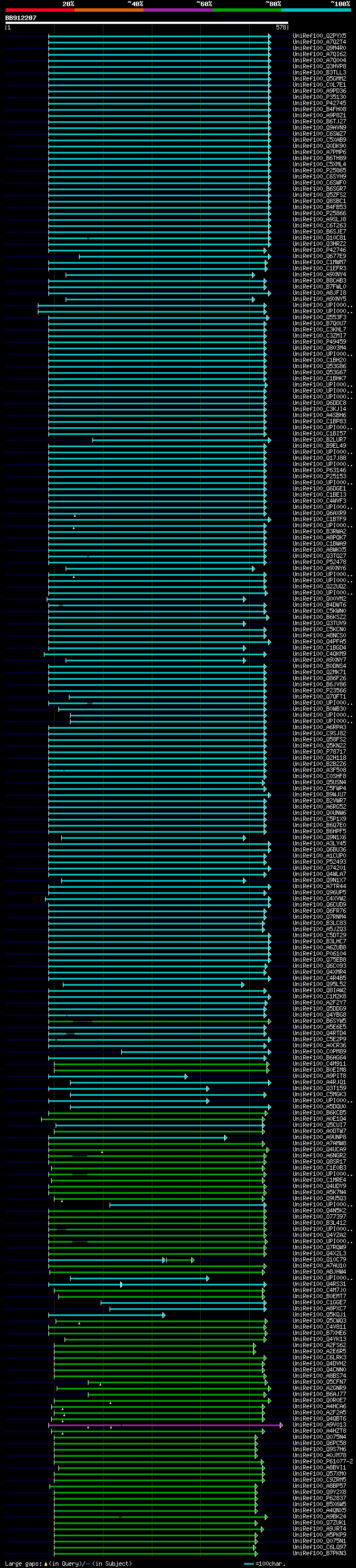Select hit label UniRef100_P06104

click(319, 954)
